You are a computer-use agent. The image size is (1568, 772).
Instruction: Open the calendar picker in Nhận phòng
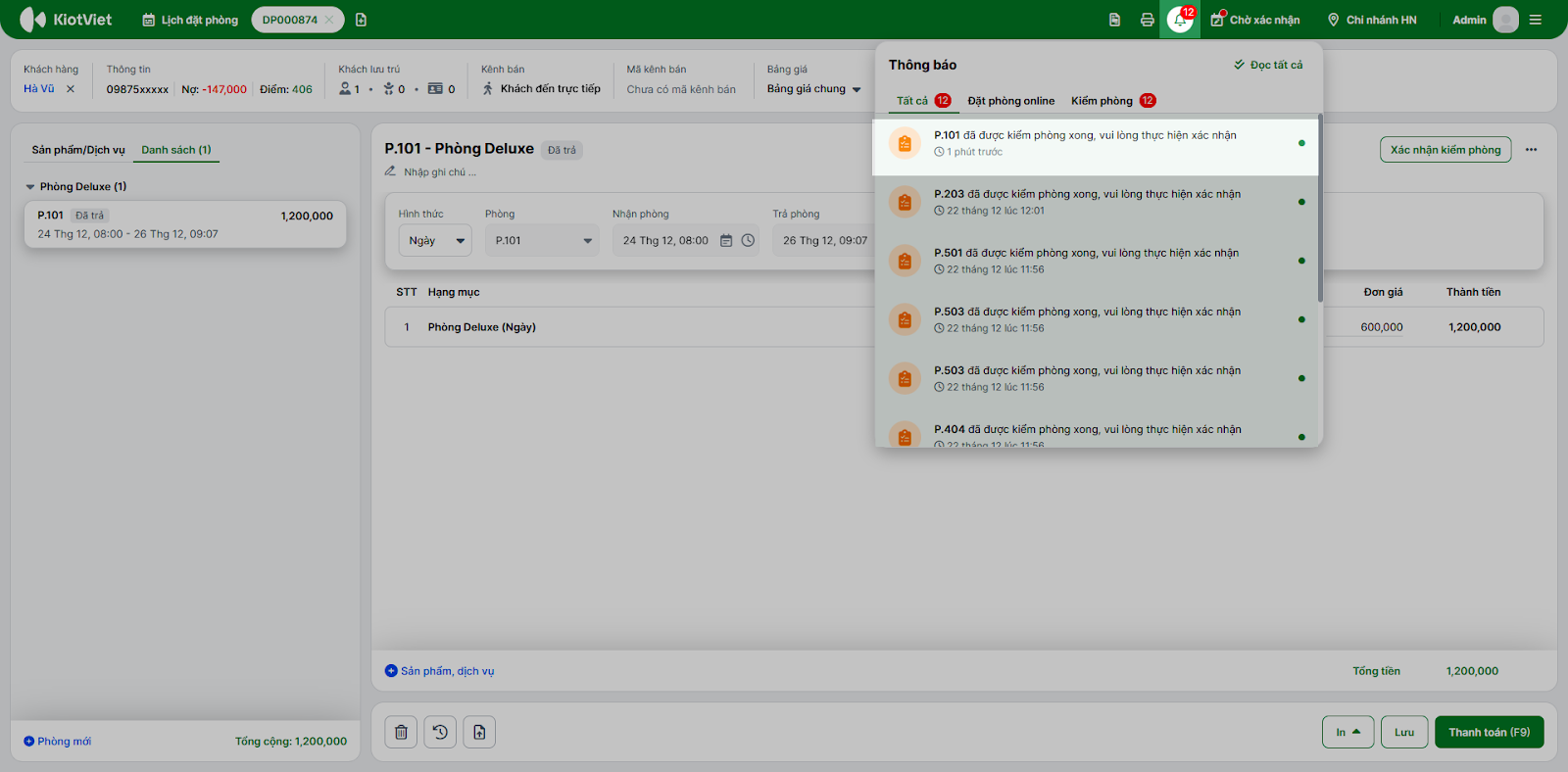point(726,240)
